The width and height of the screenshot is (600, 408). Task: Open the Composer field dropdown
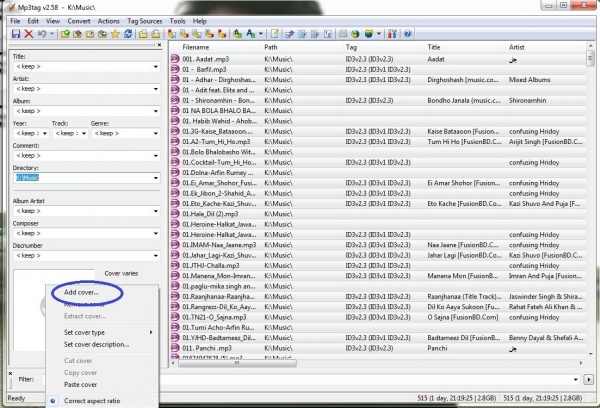coord(156,233)
